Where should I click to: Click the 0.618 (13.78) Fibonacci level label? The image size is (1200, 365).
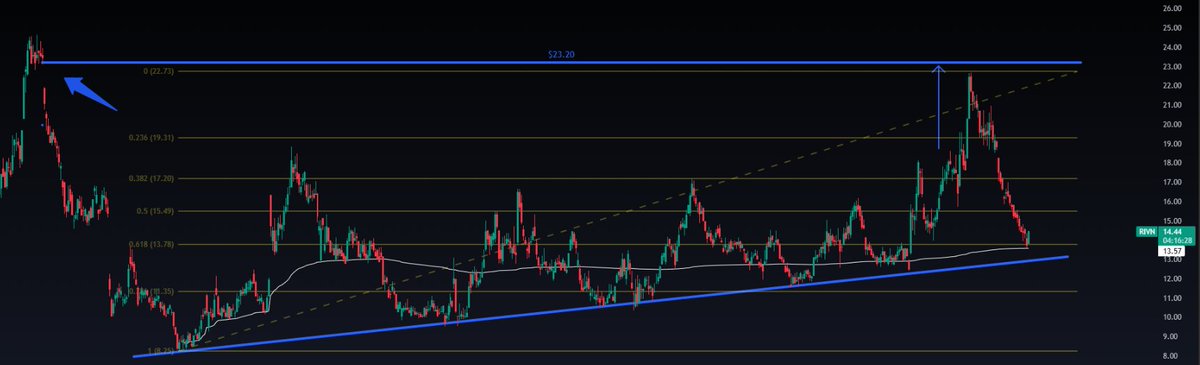click(151, 244)
